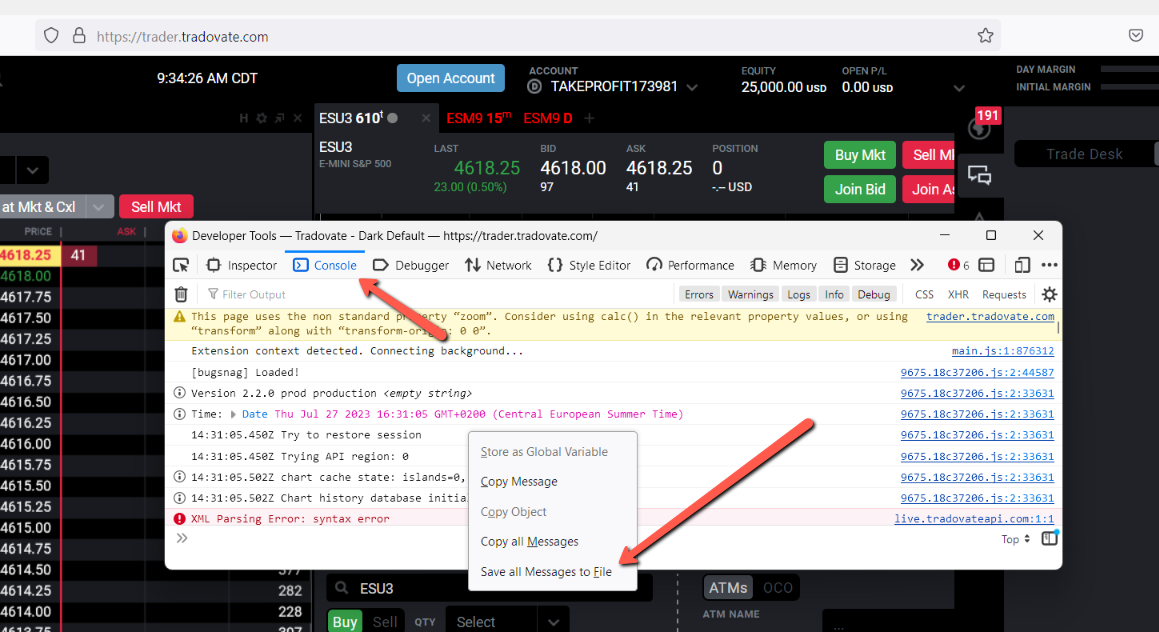Toggle Logs filter in console
This screenshot has width=1159, height=632.
[798, 294]
